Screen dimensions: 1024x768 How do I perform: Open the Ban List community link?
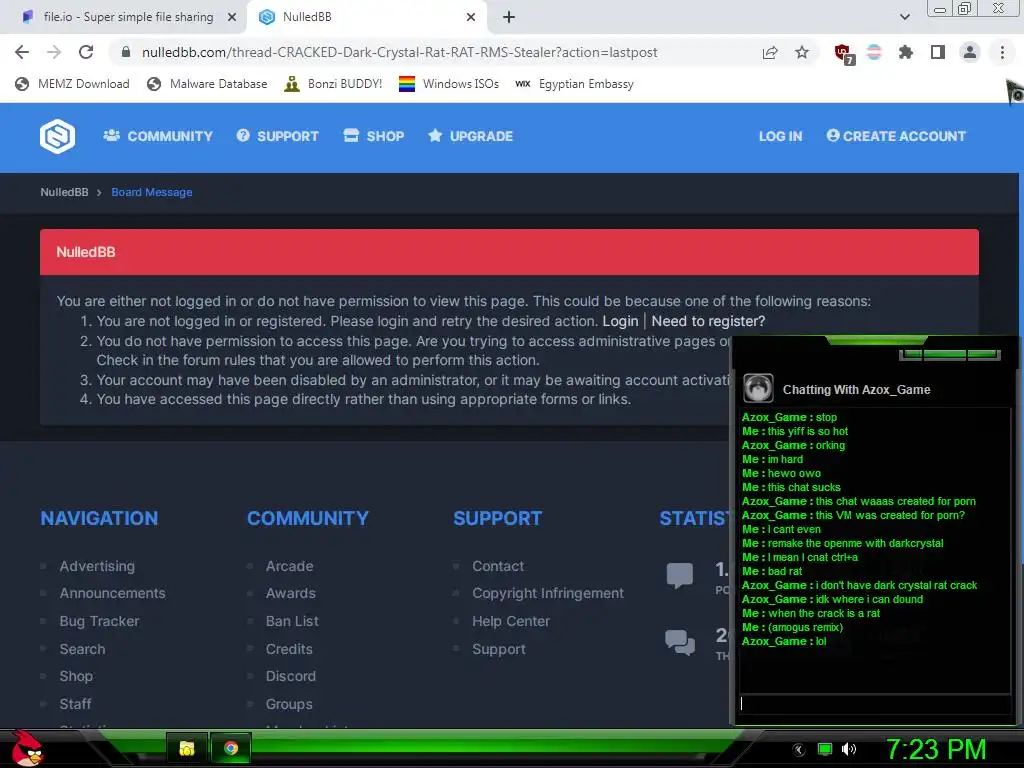292,621
